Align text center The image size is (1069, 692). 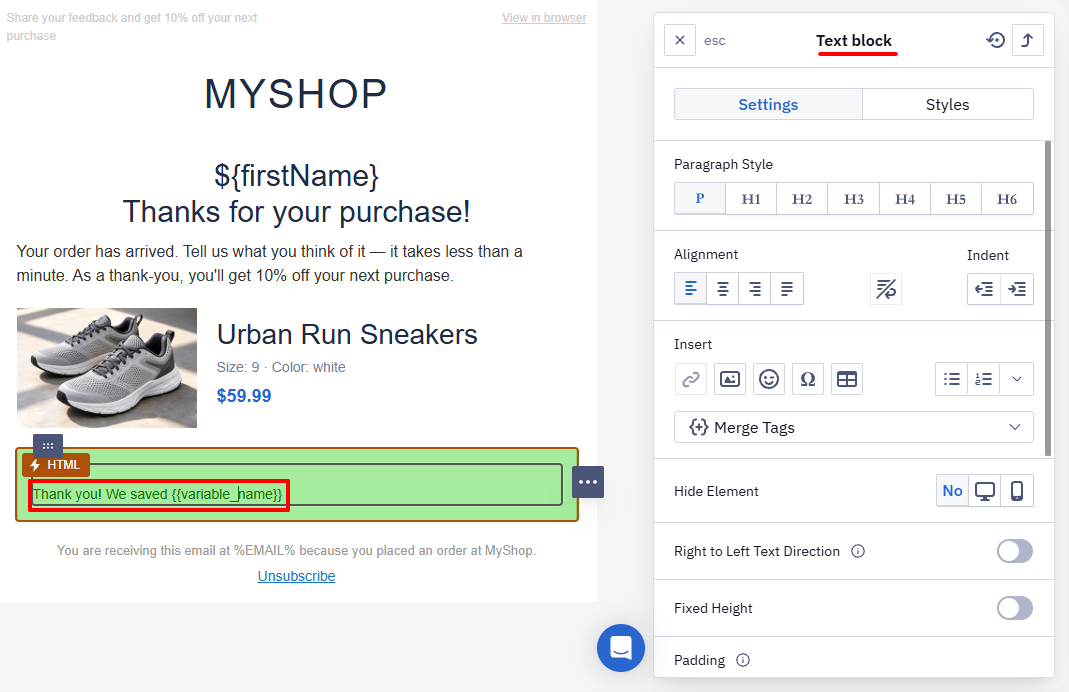coord(723,288)
